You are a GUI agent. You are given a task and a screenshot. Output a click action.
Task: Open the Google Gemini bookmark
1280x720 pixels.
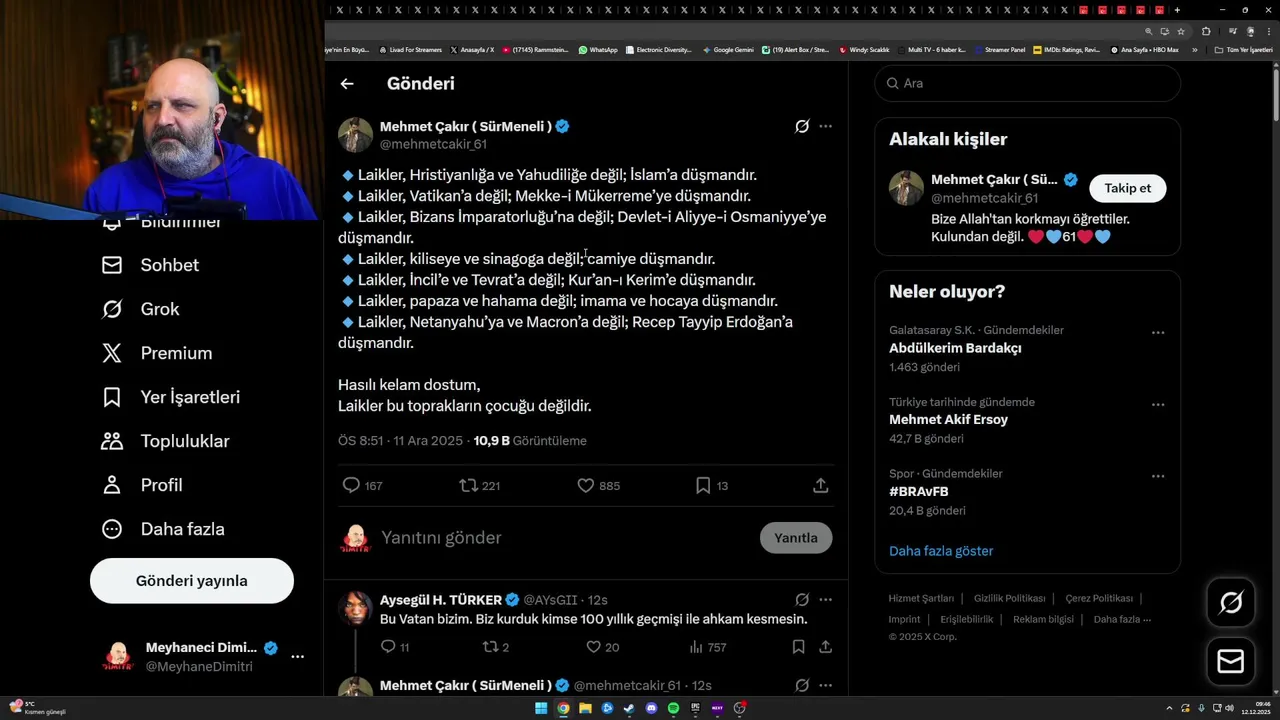pyautogui.click(x=728, y=49)
